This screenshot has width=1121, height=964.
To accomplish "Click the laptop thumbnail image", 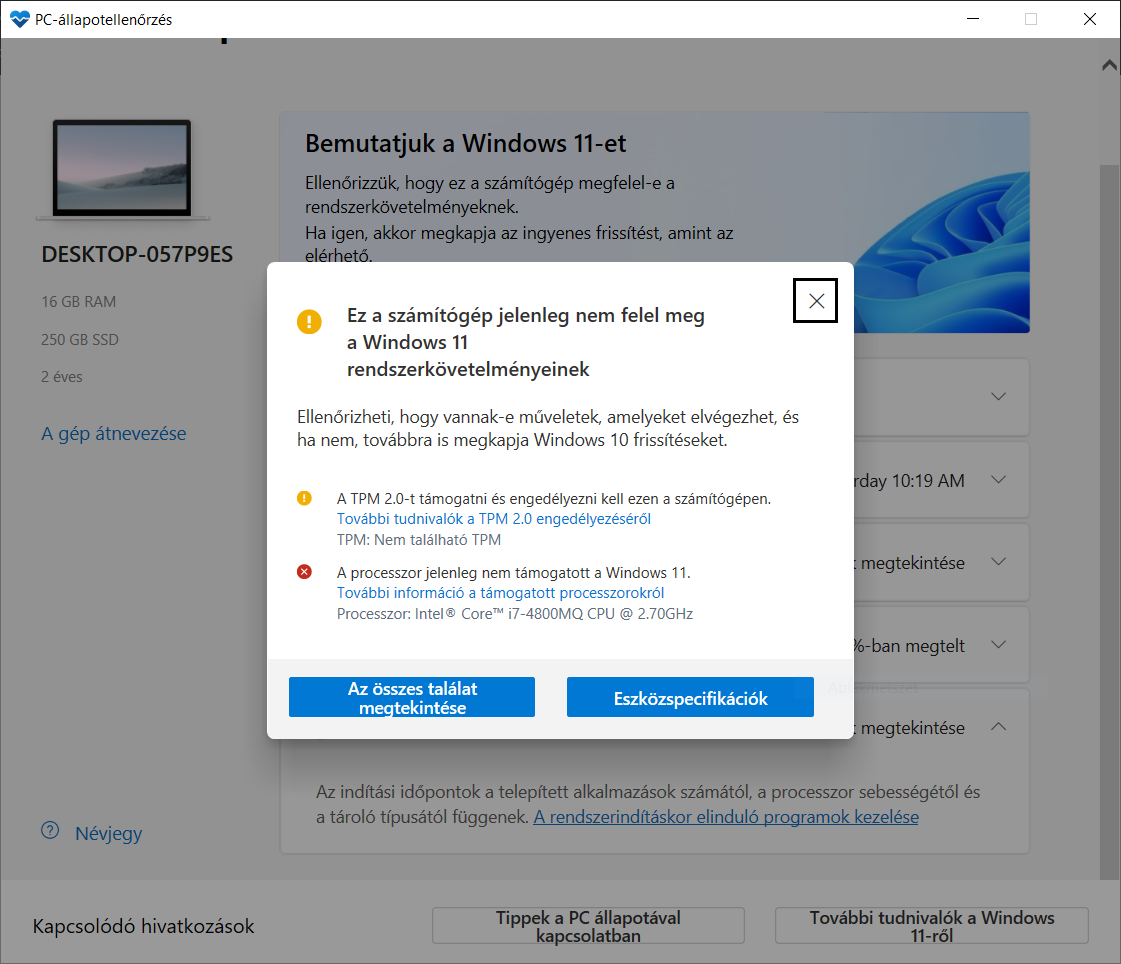I will click(x=122, y=169).
